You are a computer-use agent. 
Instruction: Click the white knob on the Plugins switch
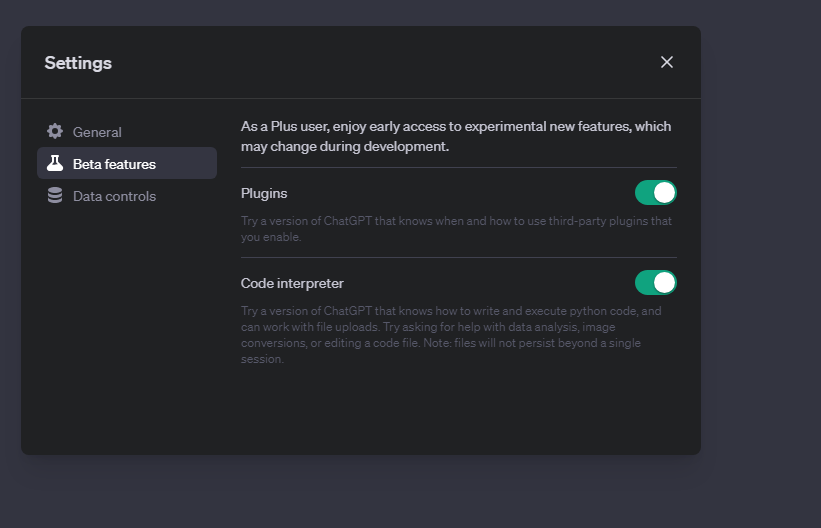pos(664,193)
